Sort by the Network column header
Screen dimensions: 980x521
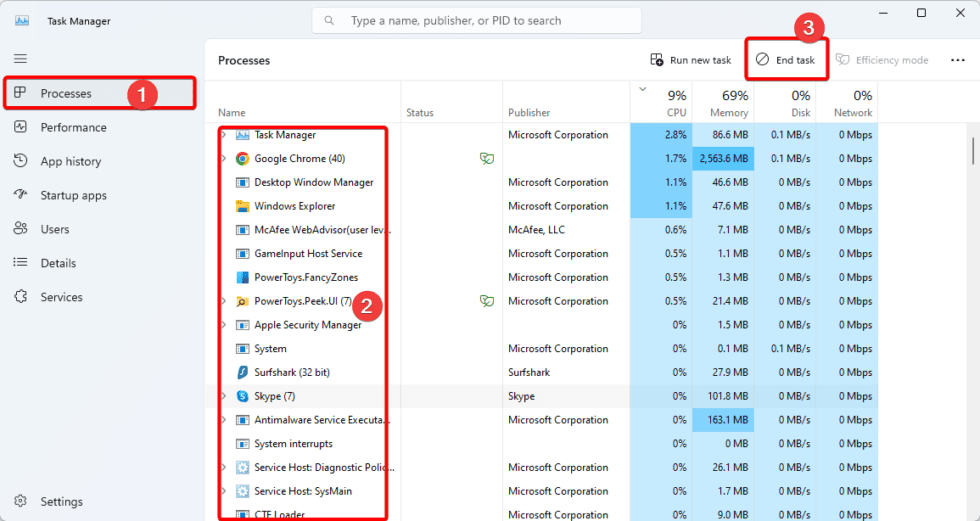[847, 102]
